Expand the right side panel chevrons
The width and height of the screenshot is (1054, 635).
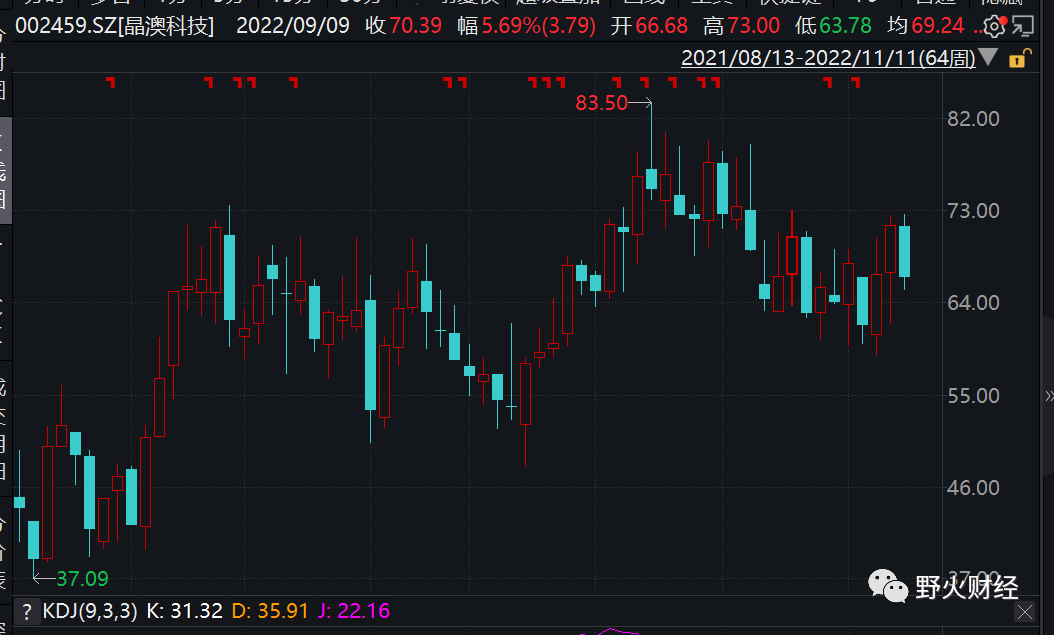tap(1049, 396)
